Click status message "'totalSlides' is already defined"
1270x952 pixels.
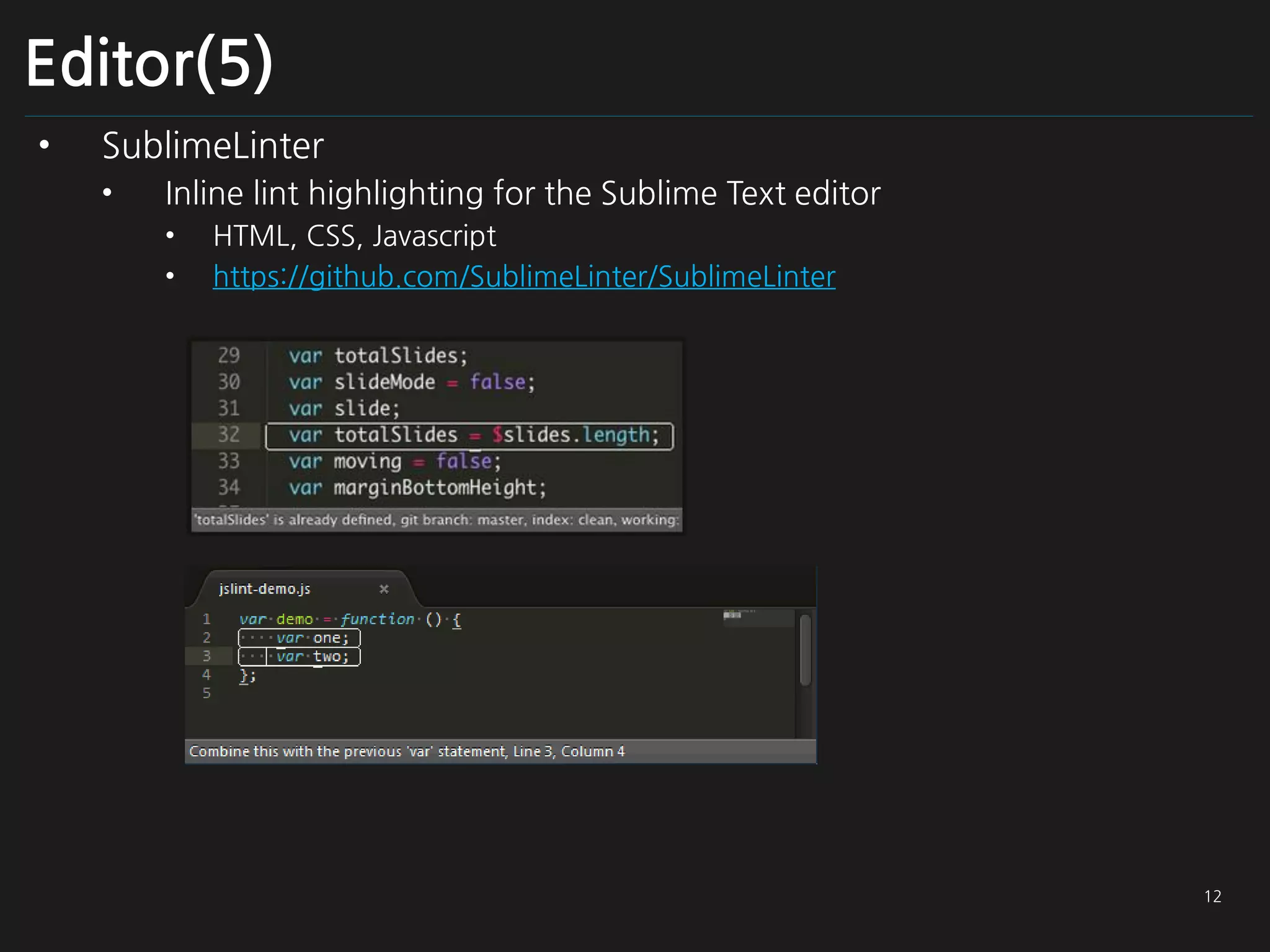pos(293,519)
